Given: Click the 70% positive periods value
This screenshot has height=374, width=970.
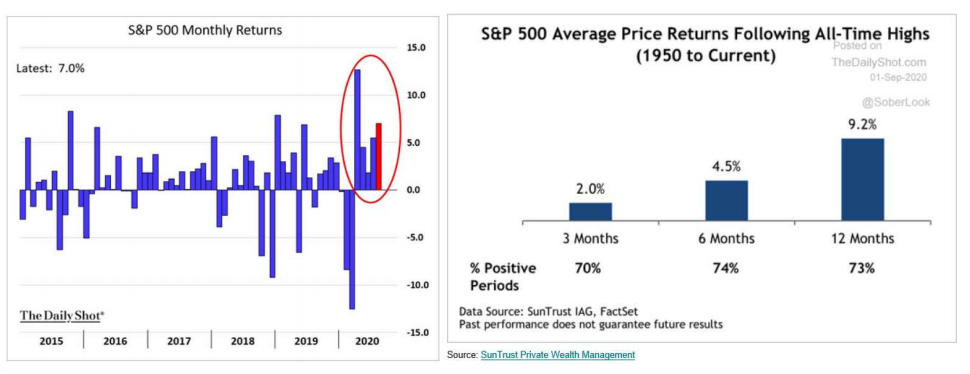Looking at the screenshot, I should coord(587,268).
